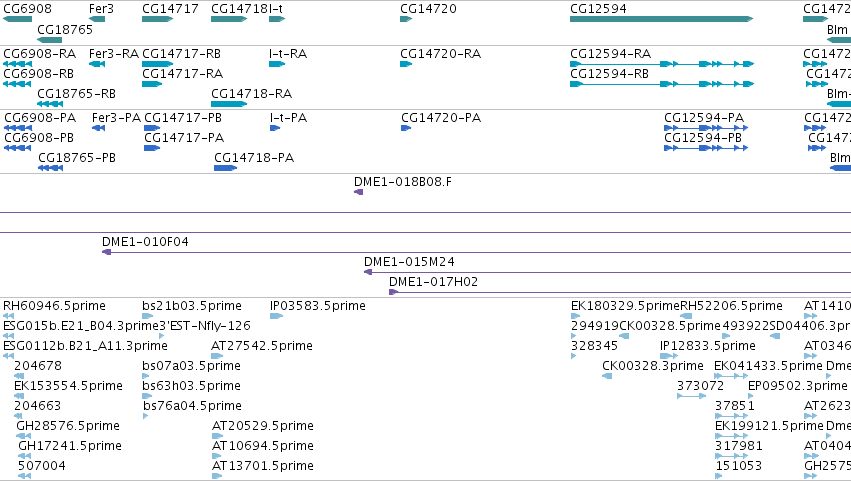Select transcript CG14717-RA
851x481 pixels.
(182, 74)
